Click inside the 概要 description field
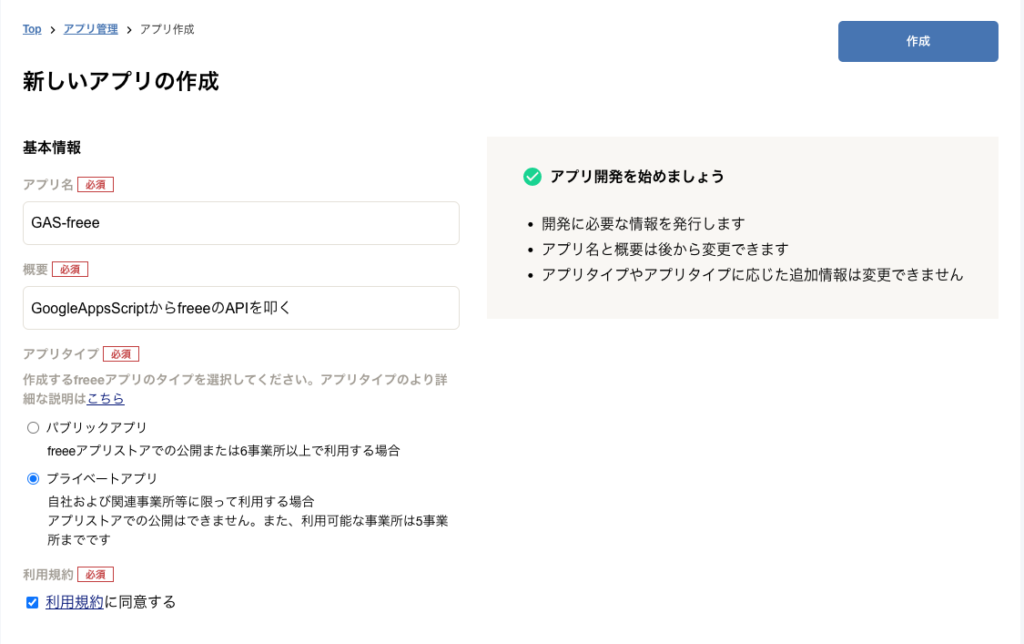 click(x=240, y=308)
